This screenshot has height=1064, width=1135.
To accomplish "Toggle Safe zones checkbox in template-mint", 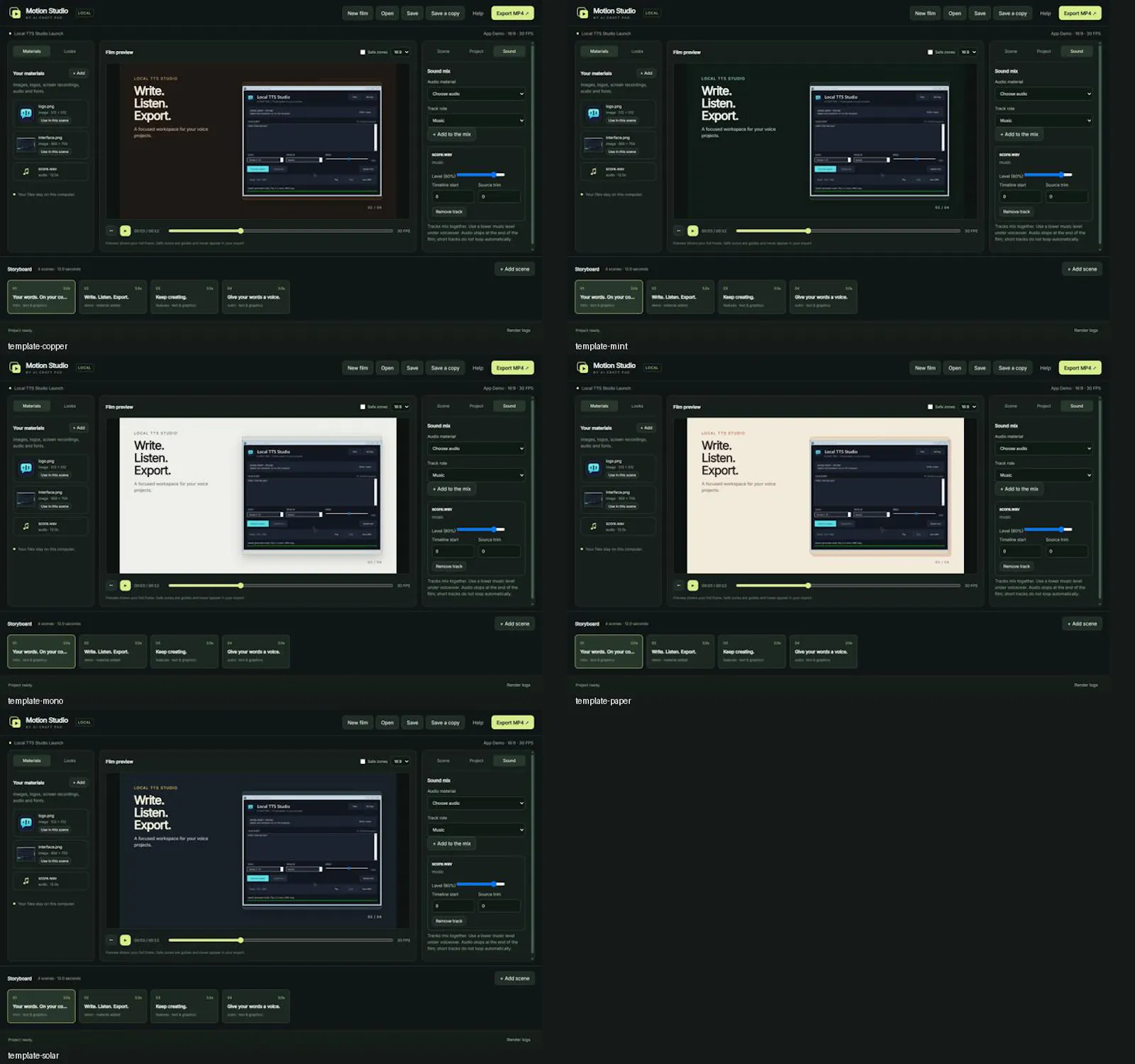I will (x=930, y=52).
